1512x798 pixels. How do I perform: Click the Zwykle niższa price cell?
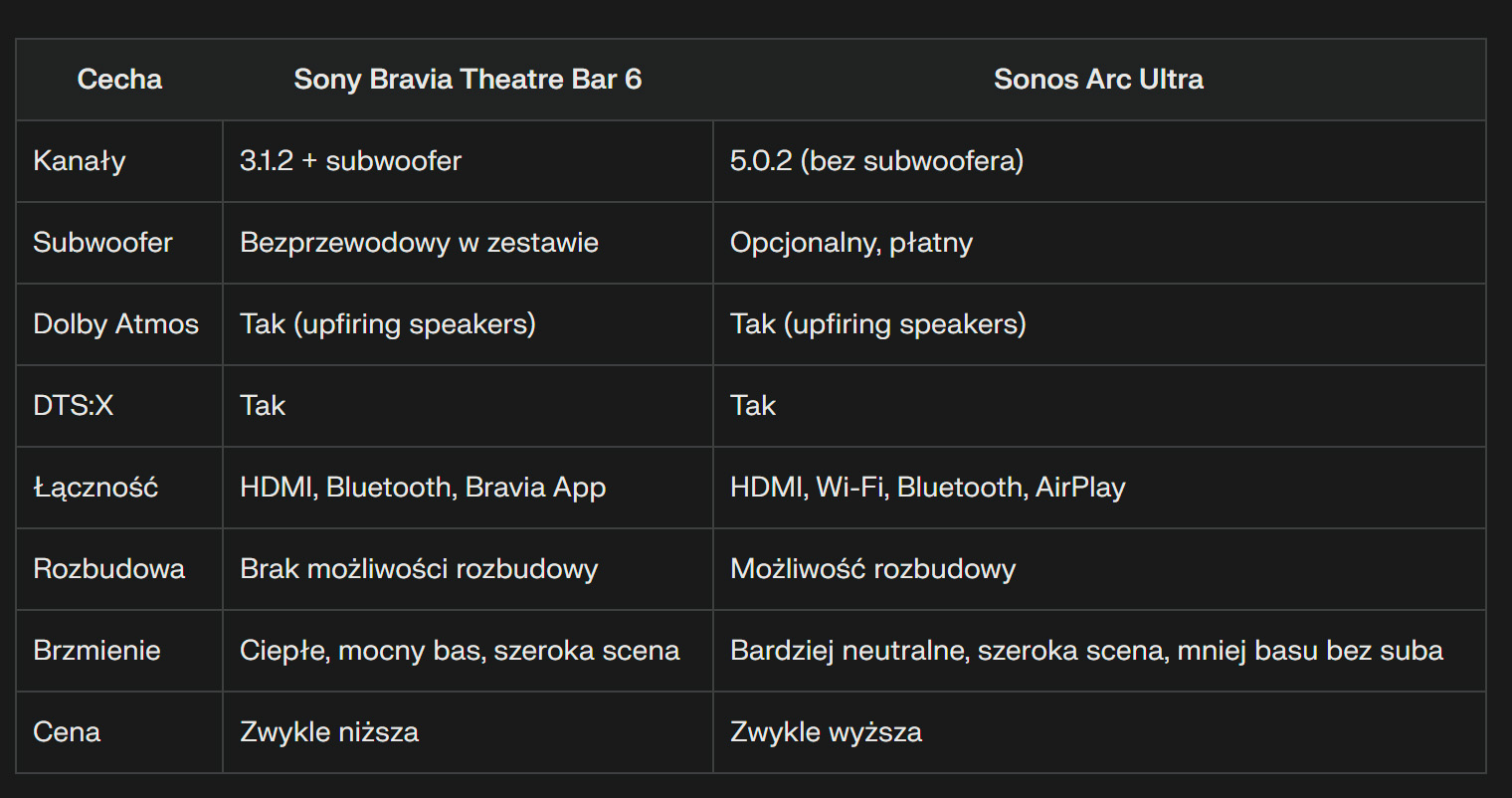coord(468,732)
